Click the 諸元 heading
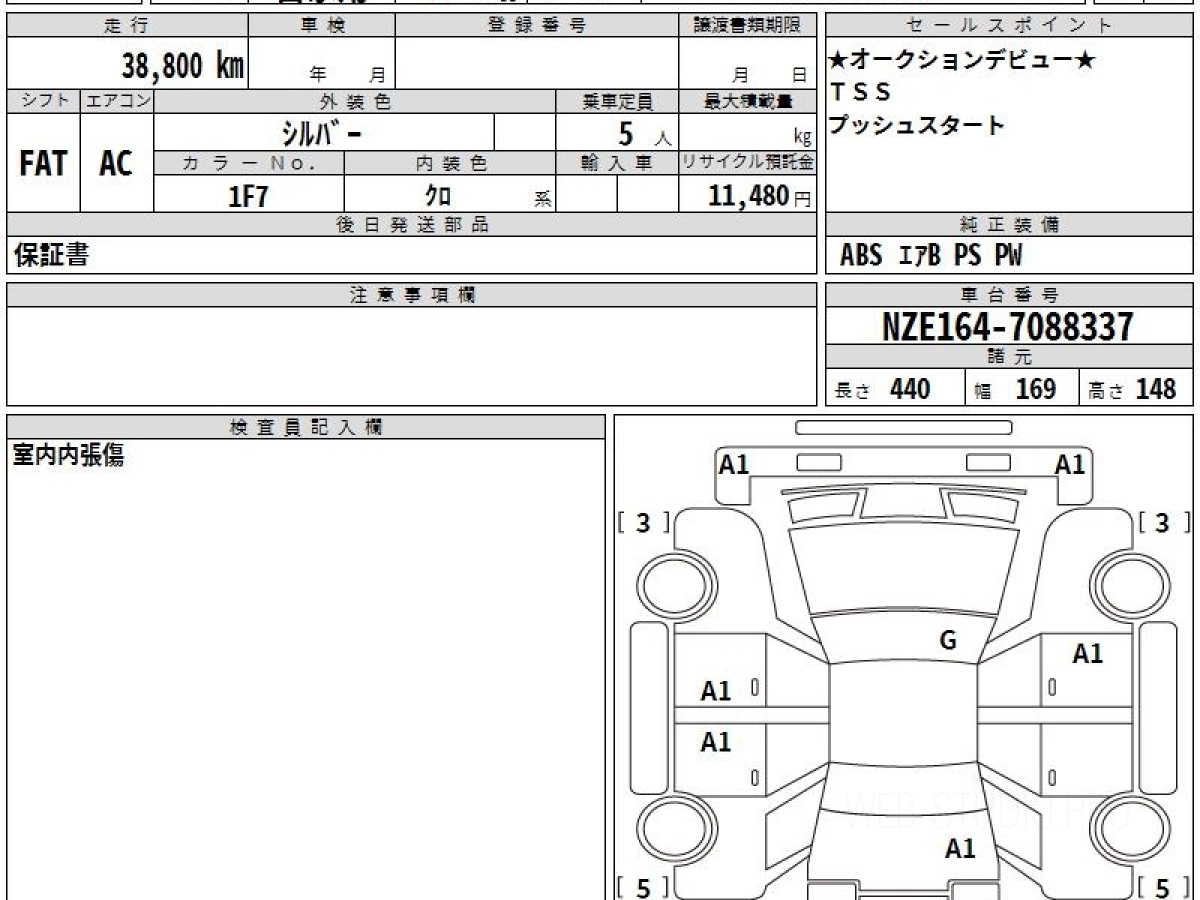Screen dimensions: 1200x900 point(1009,357)
